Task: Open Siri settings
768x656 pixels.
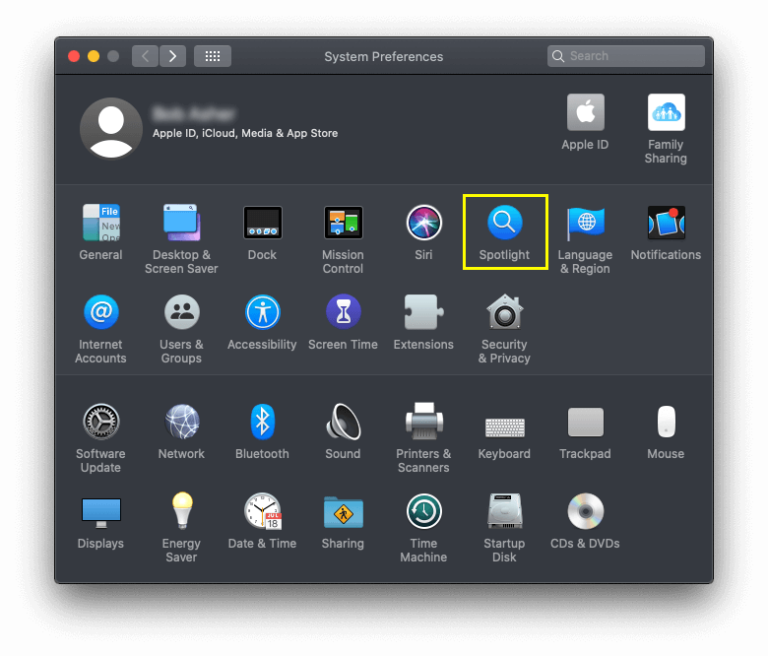Action: tap(424, 223)
